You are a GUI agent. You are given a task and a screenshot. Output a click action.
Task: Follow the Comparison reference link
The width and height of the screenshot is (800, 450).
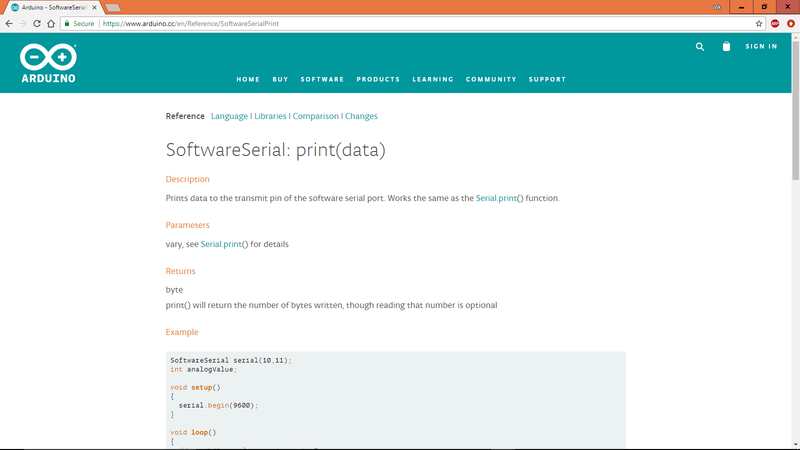(315, 116)
